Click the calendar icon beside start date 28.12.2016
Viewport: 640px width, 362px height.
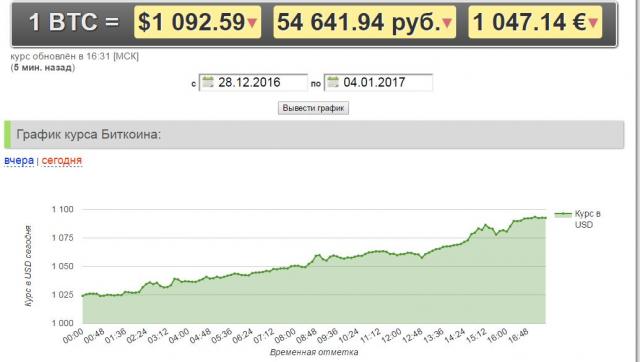click(208, 82)
